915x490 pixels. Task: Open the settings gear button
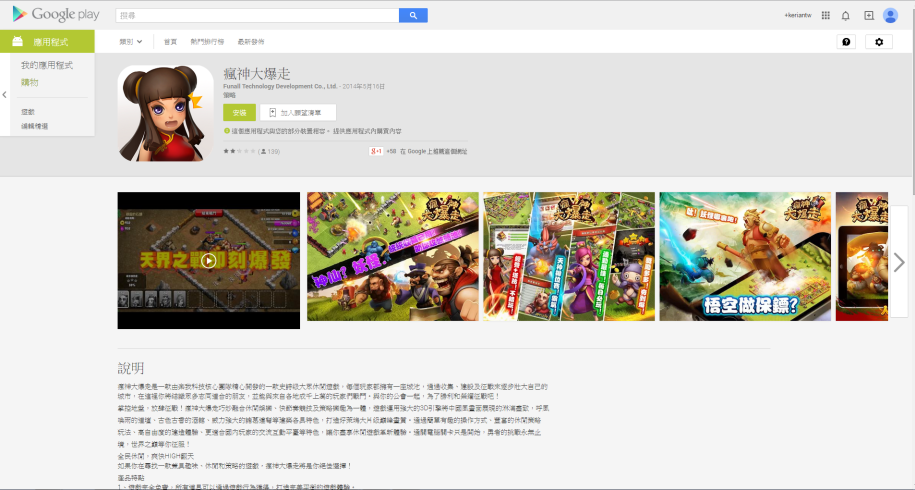879,42
